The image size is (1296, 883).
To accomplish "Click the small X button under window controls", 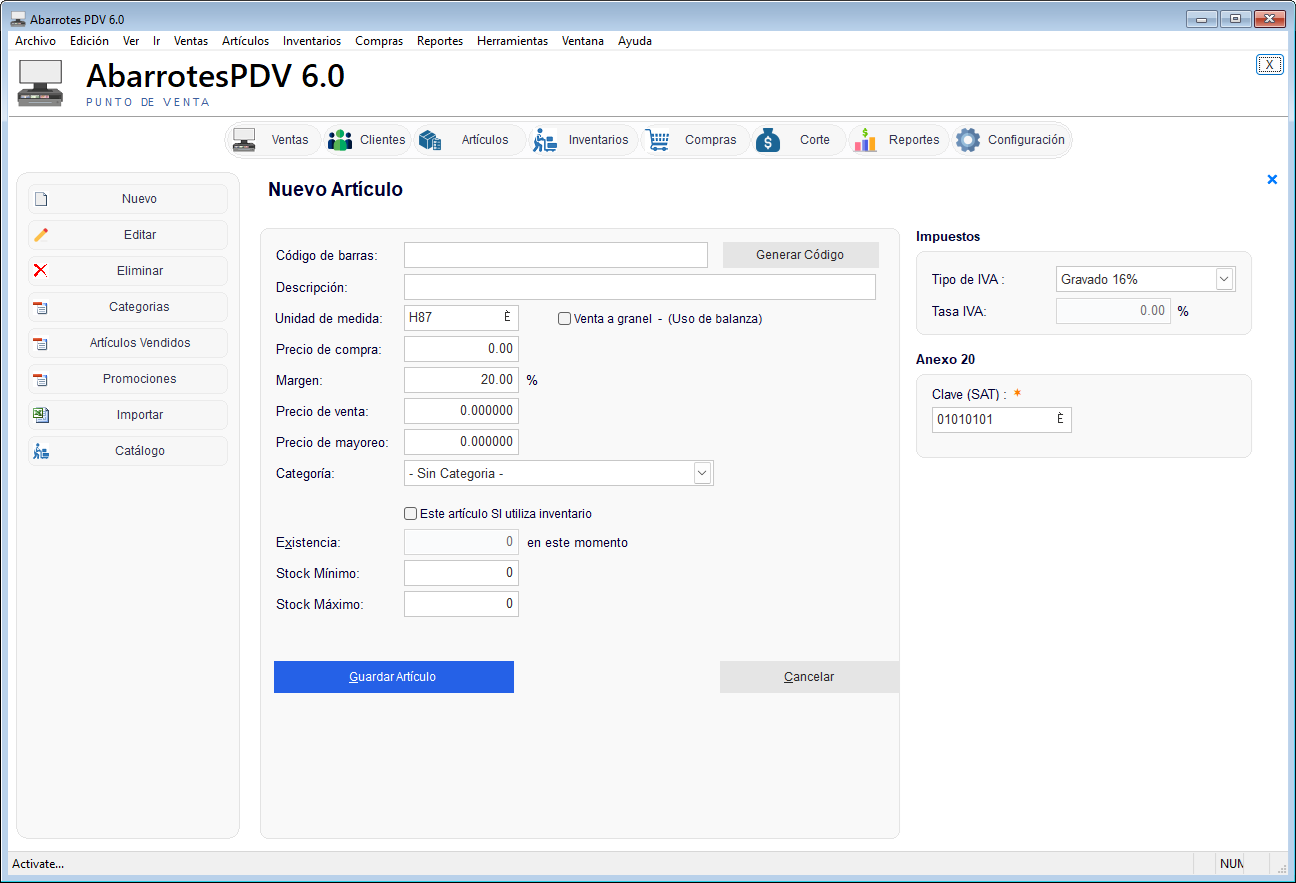I will [x=1269, y=65].
